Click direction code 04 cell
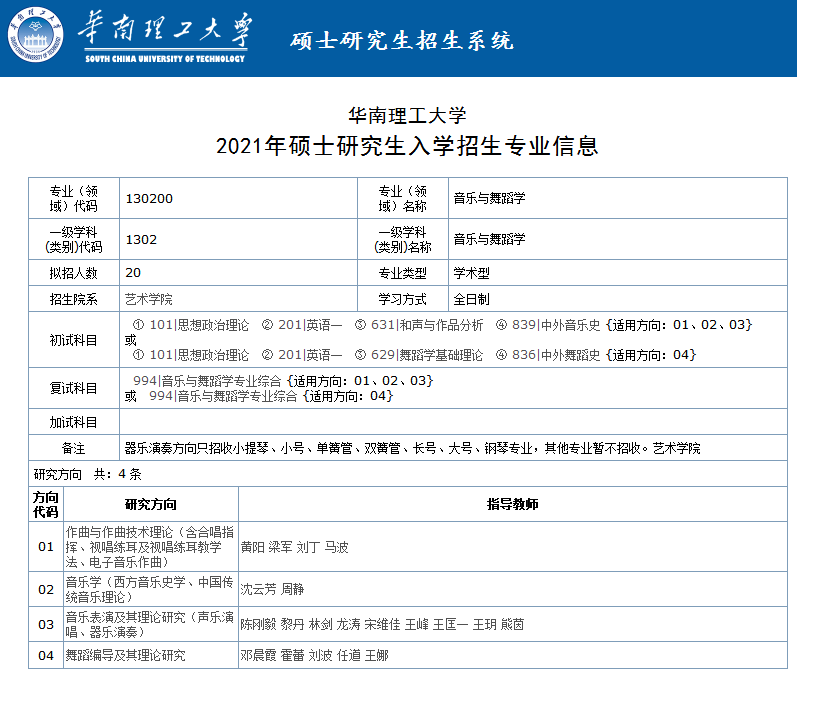815x714 pixels. [x=46, y=656]
